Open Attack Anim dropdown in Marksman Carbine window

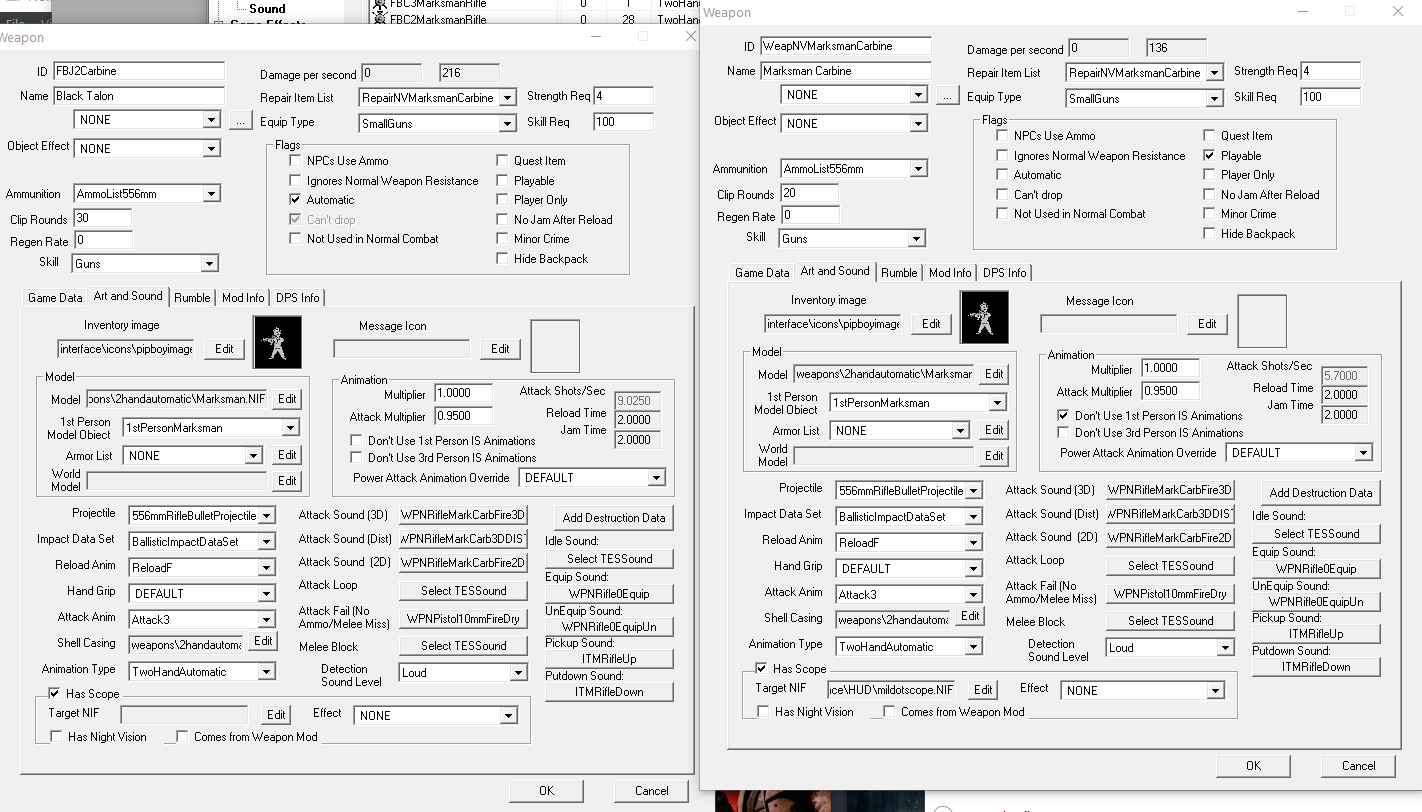973,594
